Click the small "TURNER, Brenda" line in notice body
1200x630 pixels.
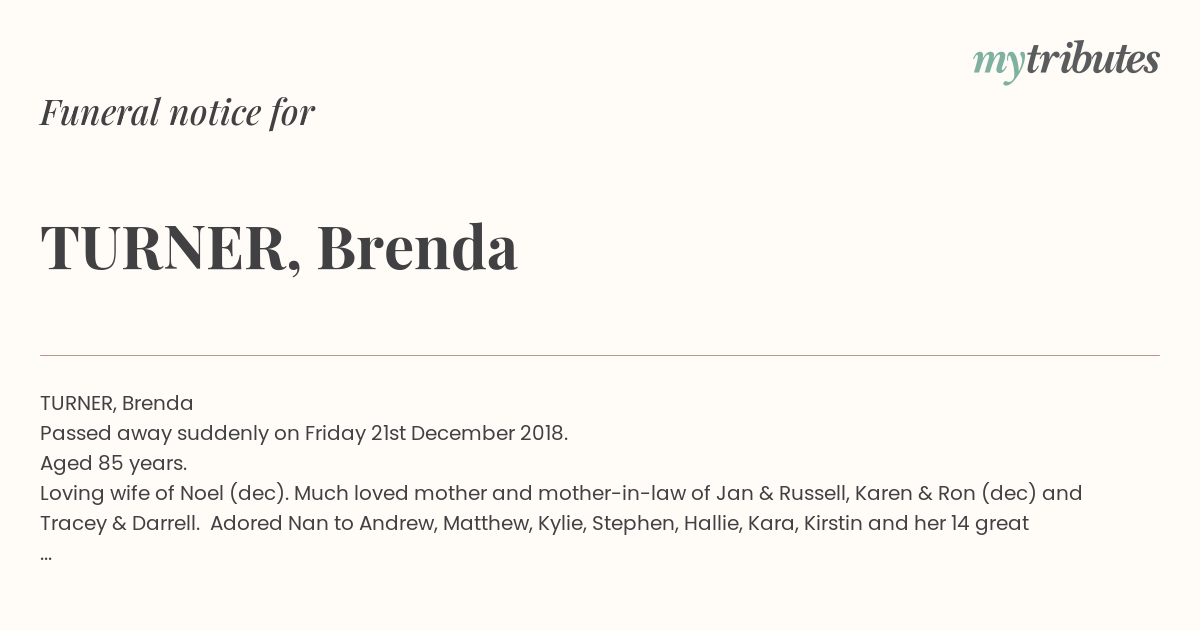[116, 403]
